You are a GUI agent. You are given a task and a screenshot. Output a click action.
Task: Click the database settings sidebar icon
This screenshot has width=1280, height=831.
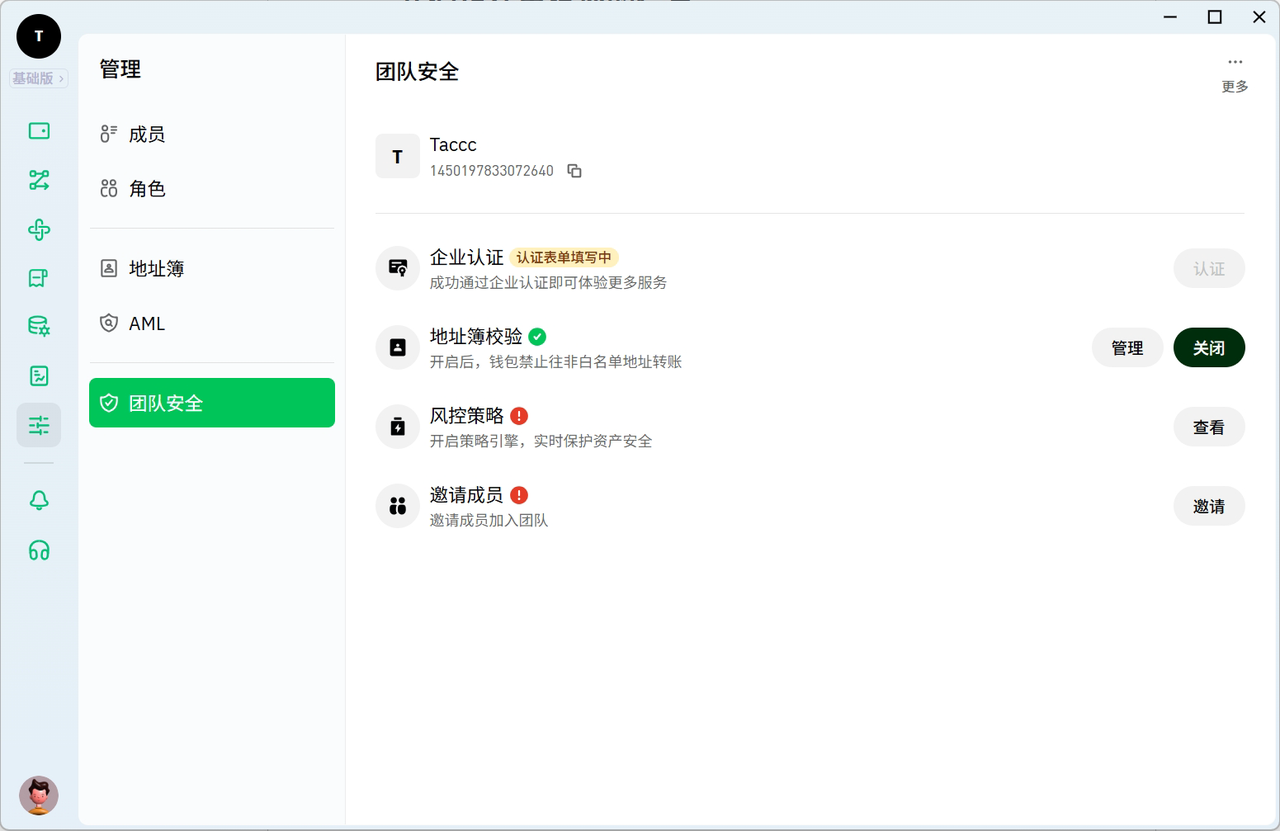click(x=39, y=326)
